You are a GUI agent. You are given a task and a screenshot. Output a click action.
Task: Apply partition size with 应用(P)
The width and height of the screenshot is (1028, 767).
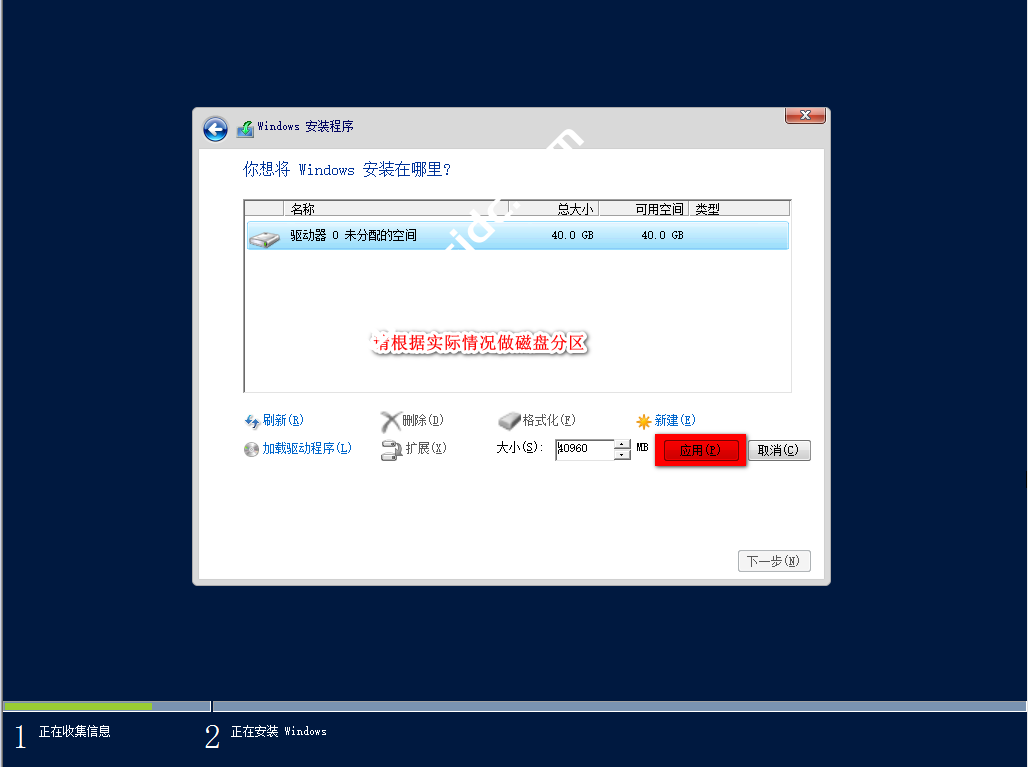[701, 450]
